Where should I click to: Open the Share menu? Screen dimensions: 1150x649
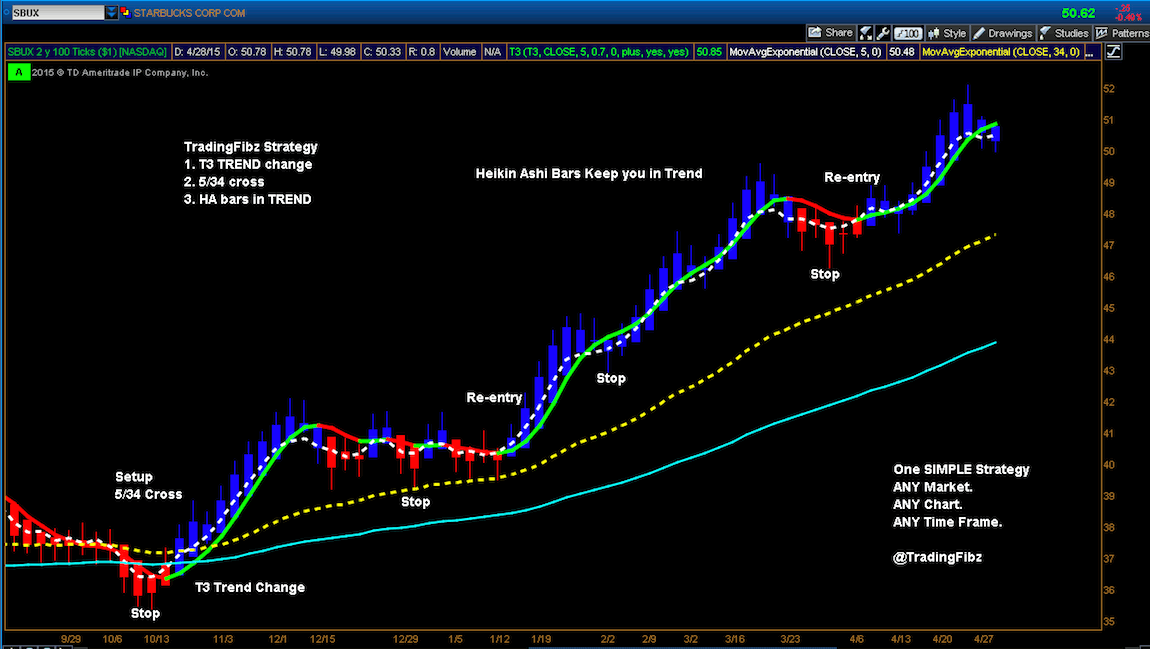click(x=829, y=33)
